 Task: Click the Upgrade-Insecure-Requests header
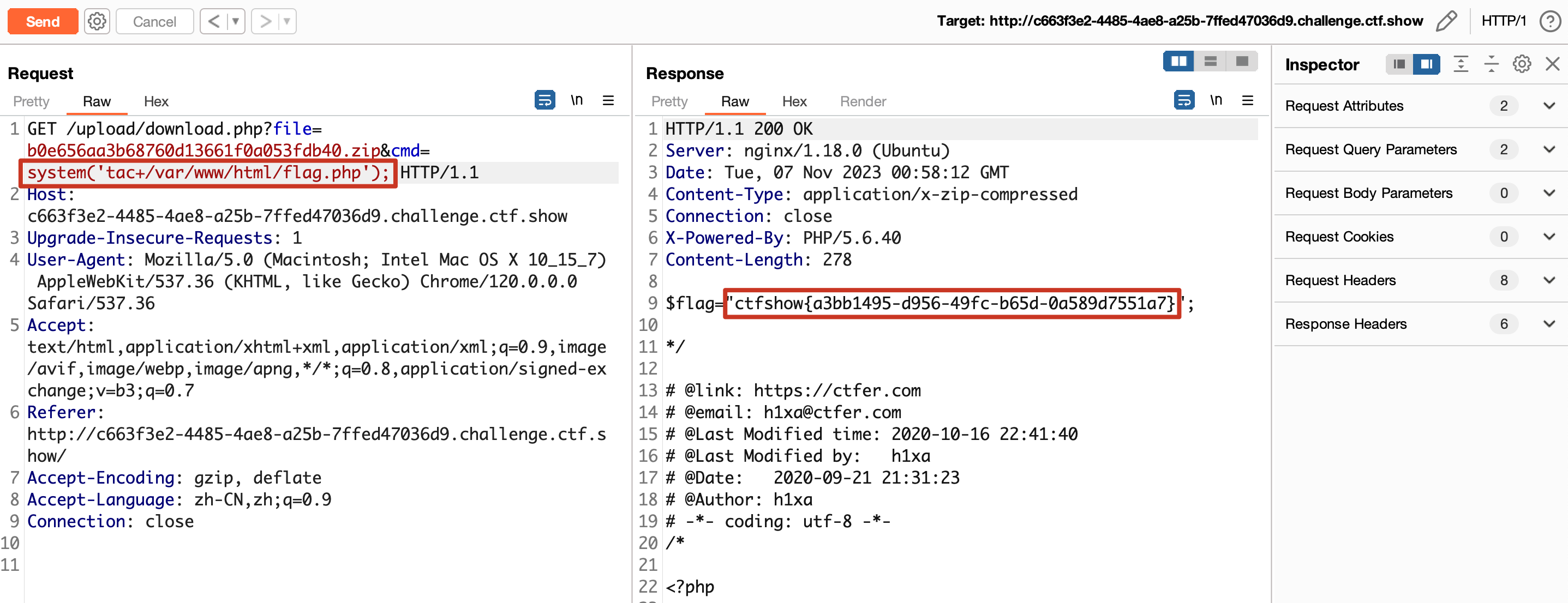164,238
